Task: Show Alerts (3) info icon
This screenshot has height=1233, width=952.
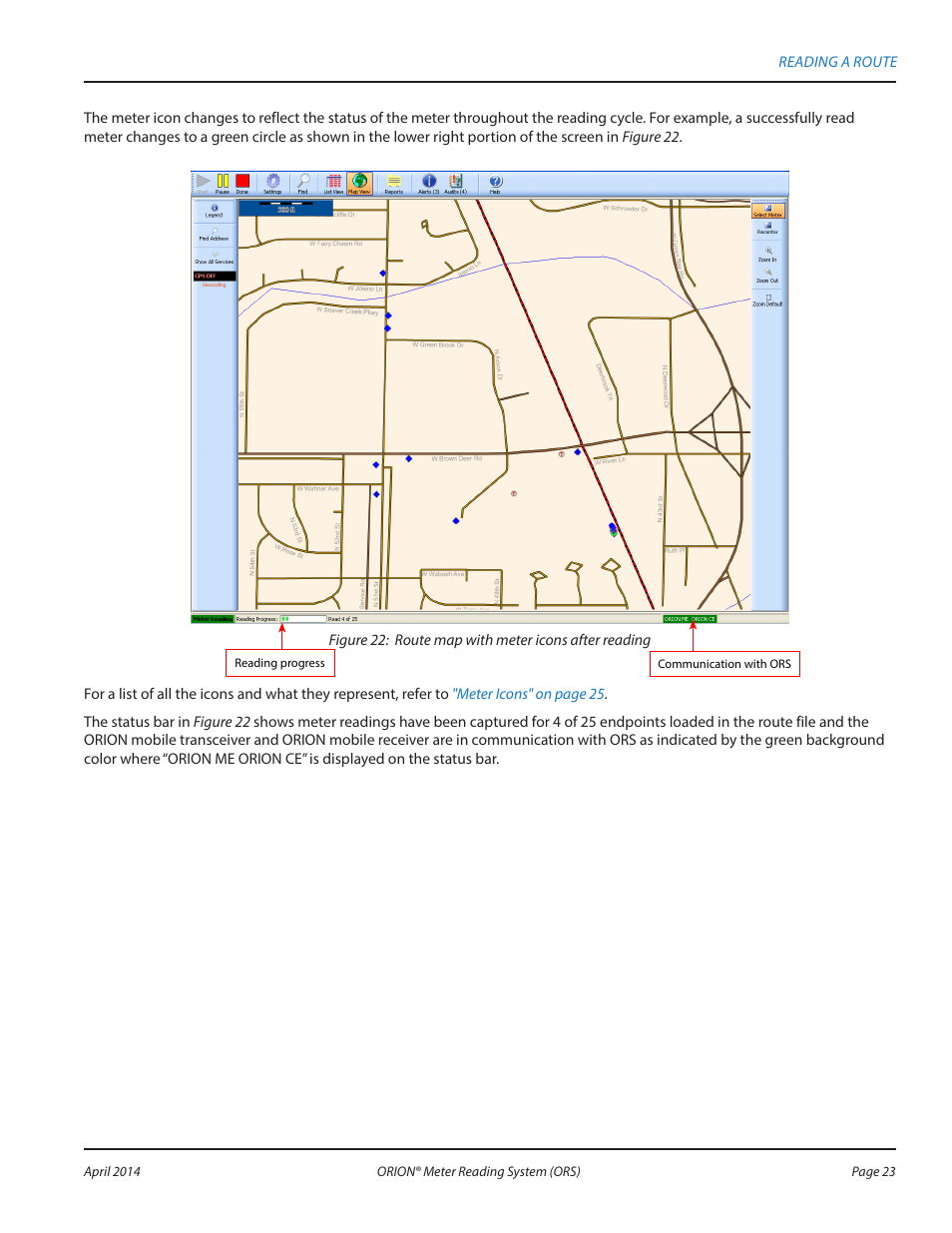Action: click(428, 183)
